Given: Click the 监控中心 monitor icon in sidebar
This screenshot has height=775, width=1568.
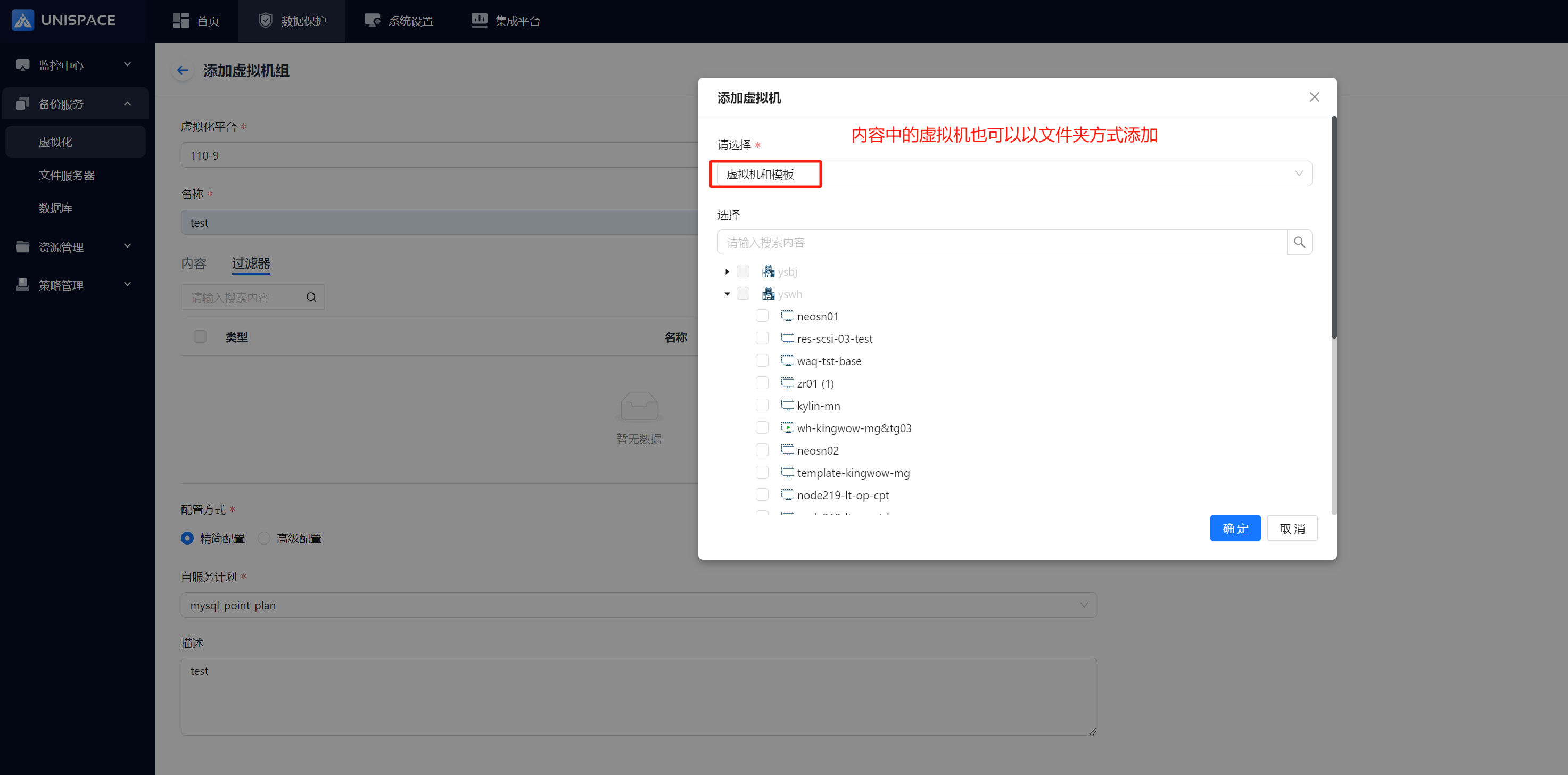Looking at the screenshot, I should tap(22, 64).
